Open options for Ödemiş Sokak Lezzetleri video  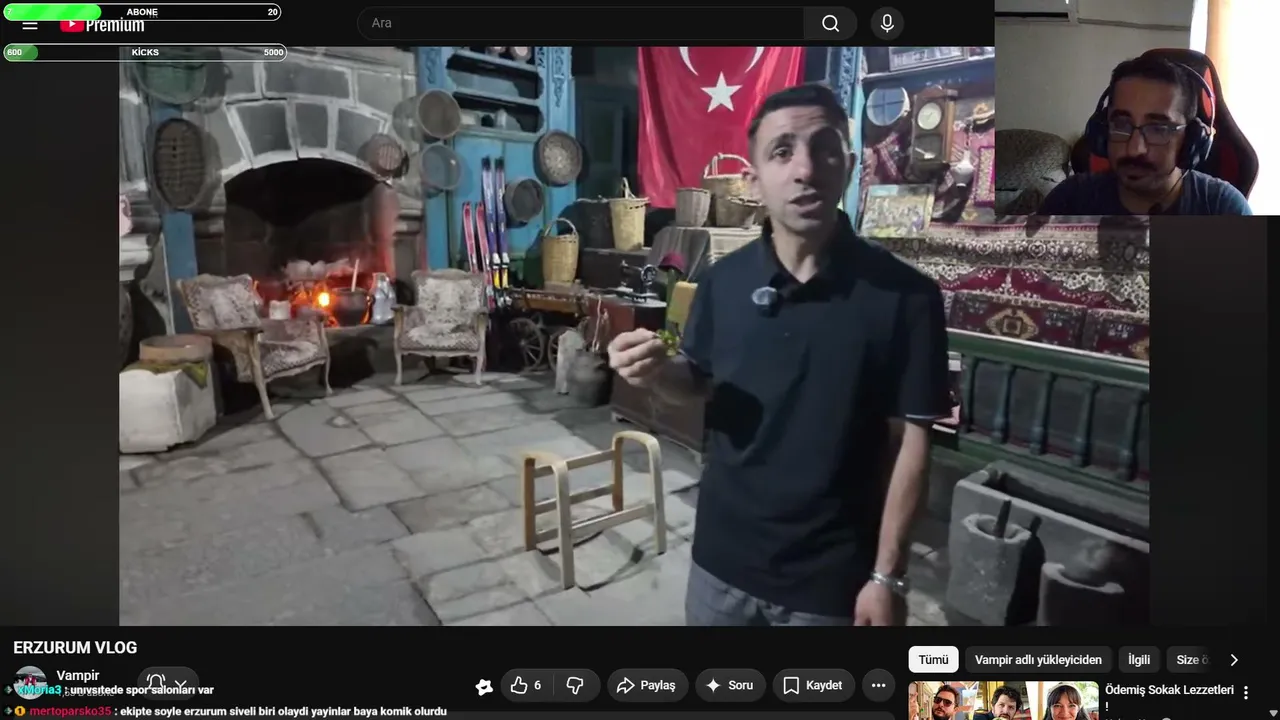(x=1246, y=693)
